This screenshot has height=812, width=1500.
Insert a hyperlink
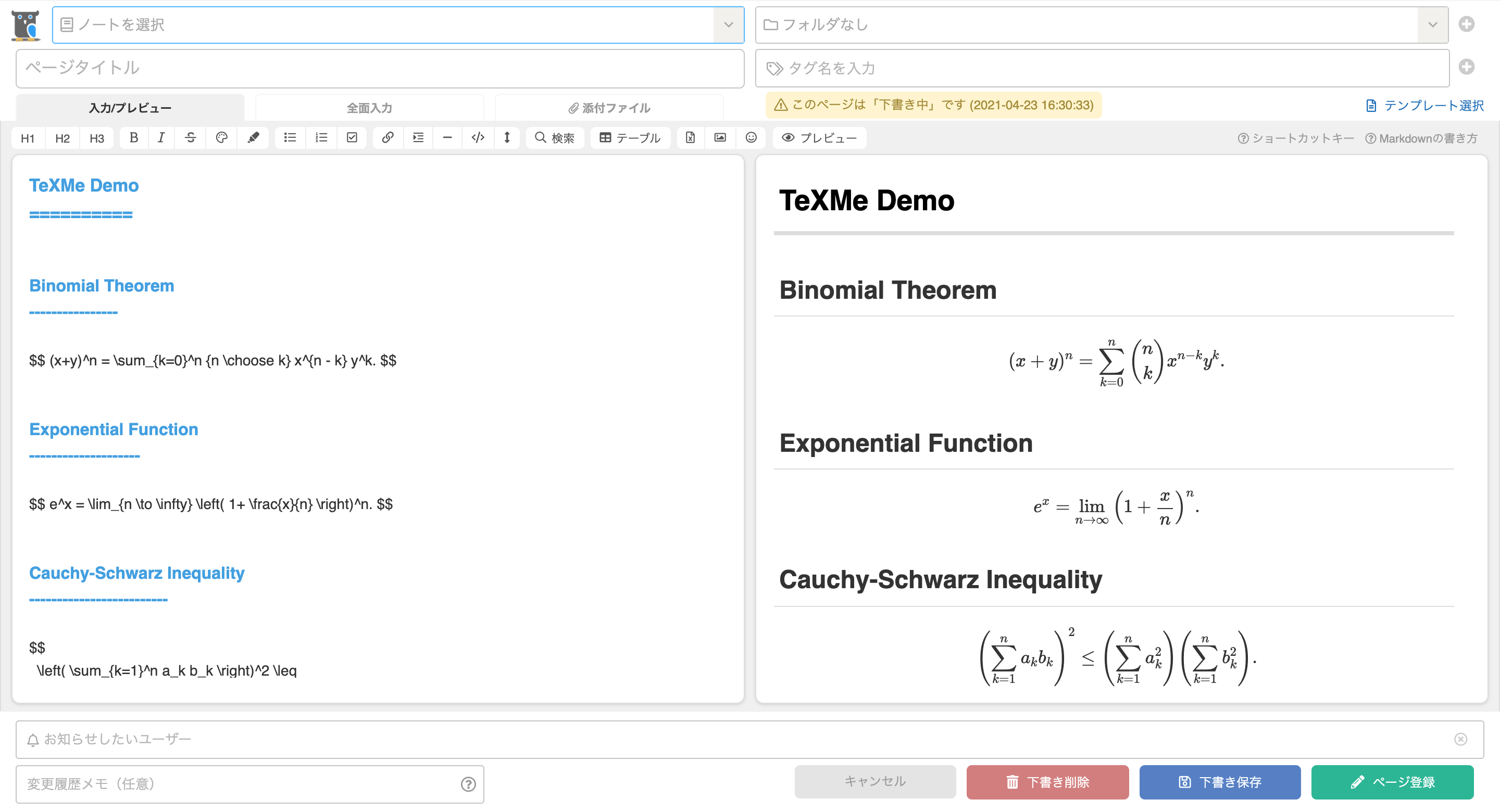(387, 137)
